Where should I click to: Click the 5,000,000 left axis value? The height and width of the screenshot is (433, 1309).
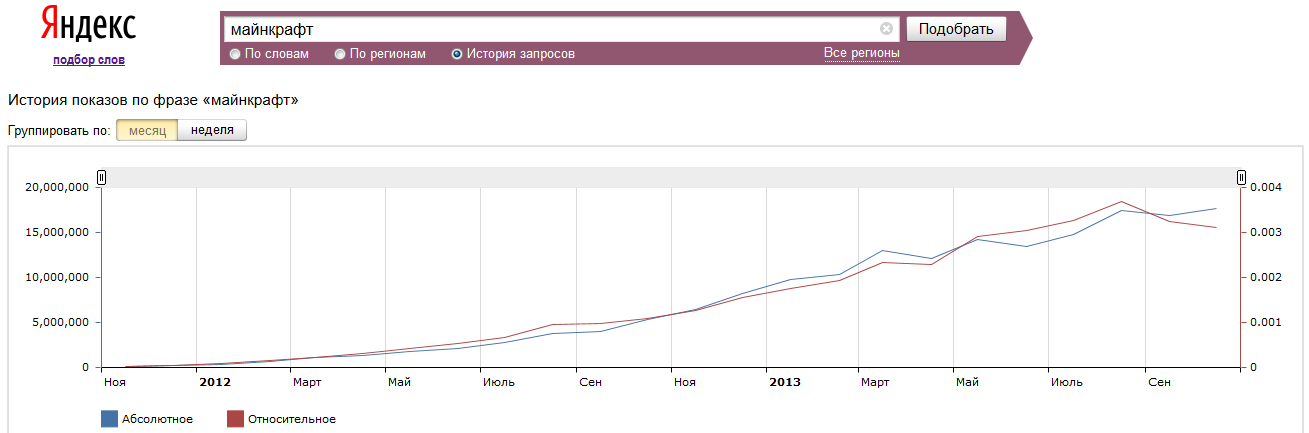point(61,322)
